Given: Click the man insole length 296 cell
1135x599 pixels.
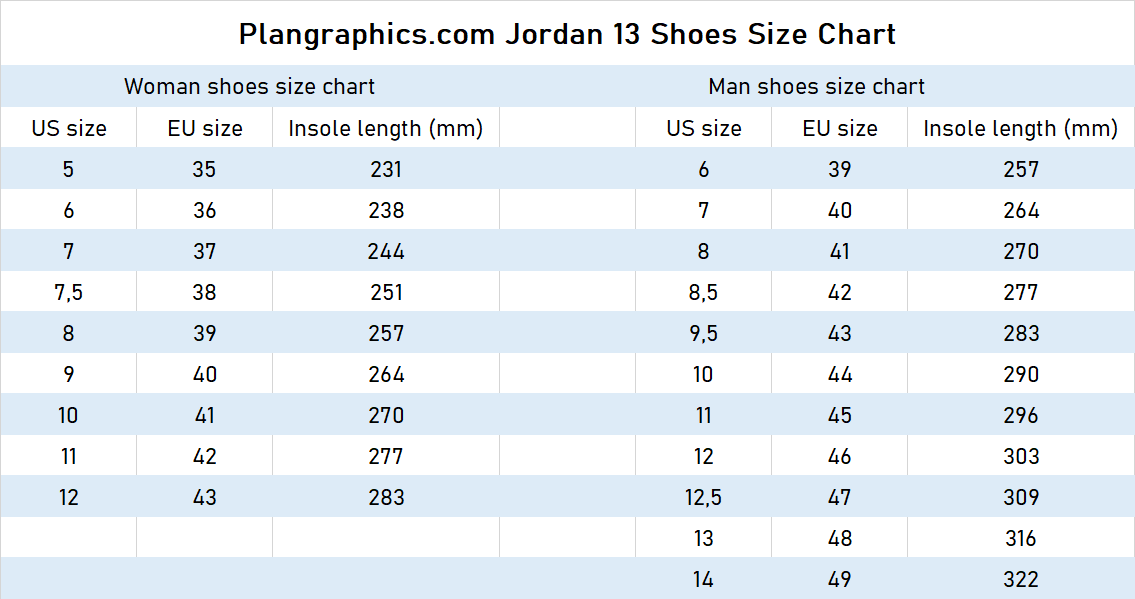Looking at the screenshot, I should tap(1021, 415).
